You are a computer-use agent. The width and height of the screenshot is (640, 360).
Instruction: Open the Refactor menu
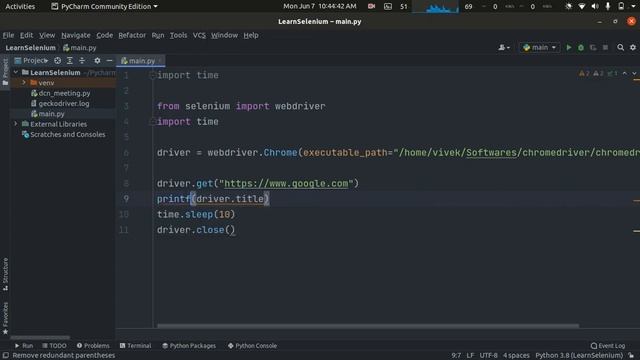point(132,35)
